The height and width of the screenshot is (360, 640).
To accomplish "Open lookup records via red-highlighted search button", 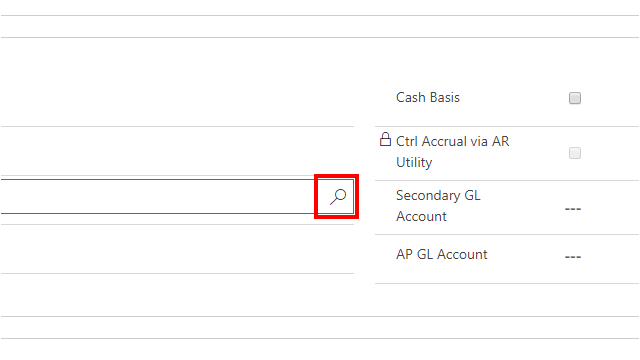I will (x=336, y=196).
